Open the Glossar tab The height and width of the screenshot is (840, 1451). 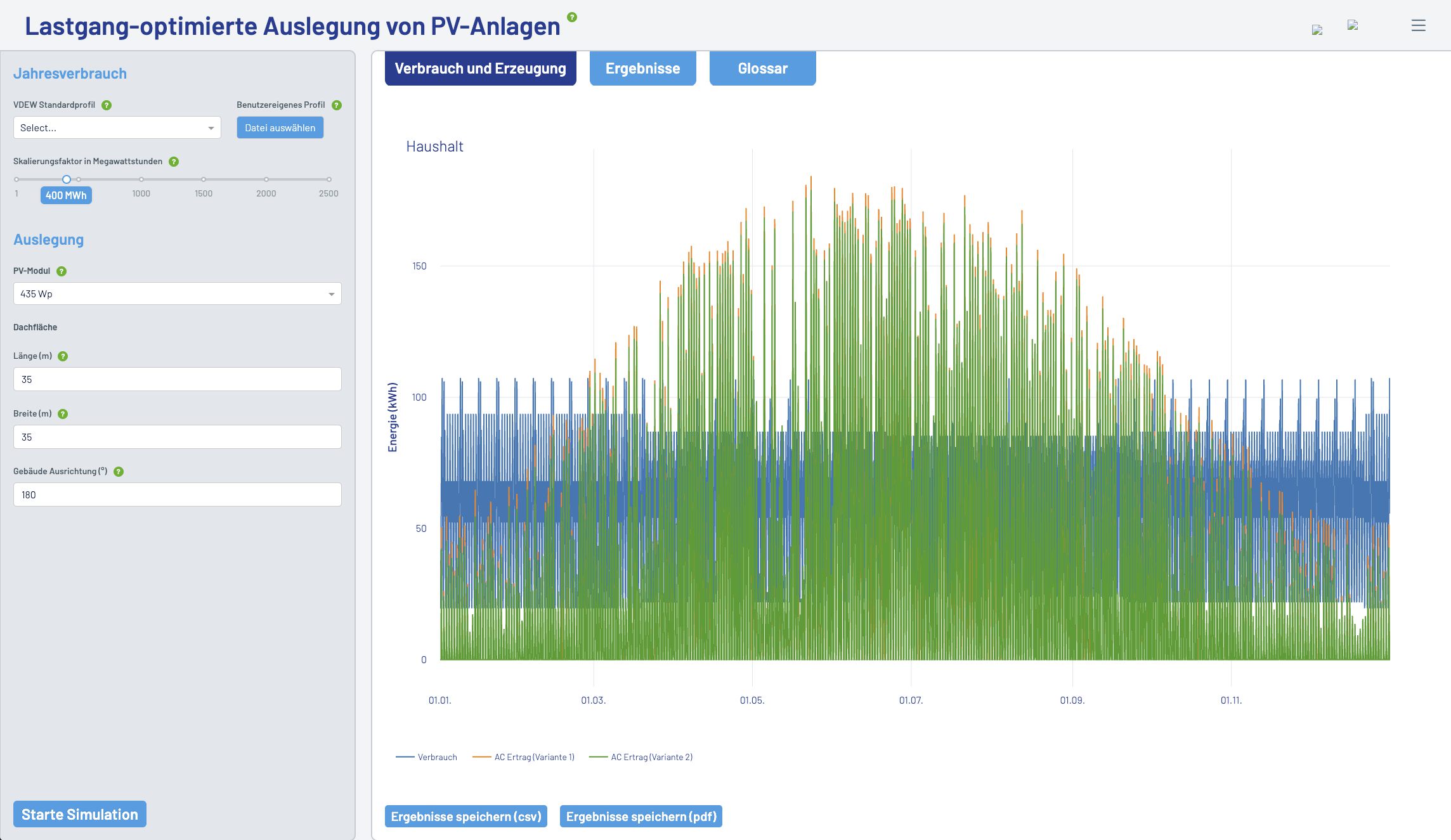[762, 68]
